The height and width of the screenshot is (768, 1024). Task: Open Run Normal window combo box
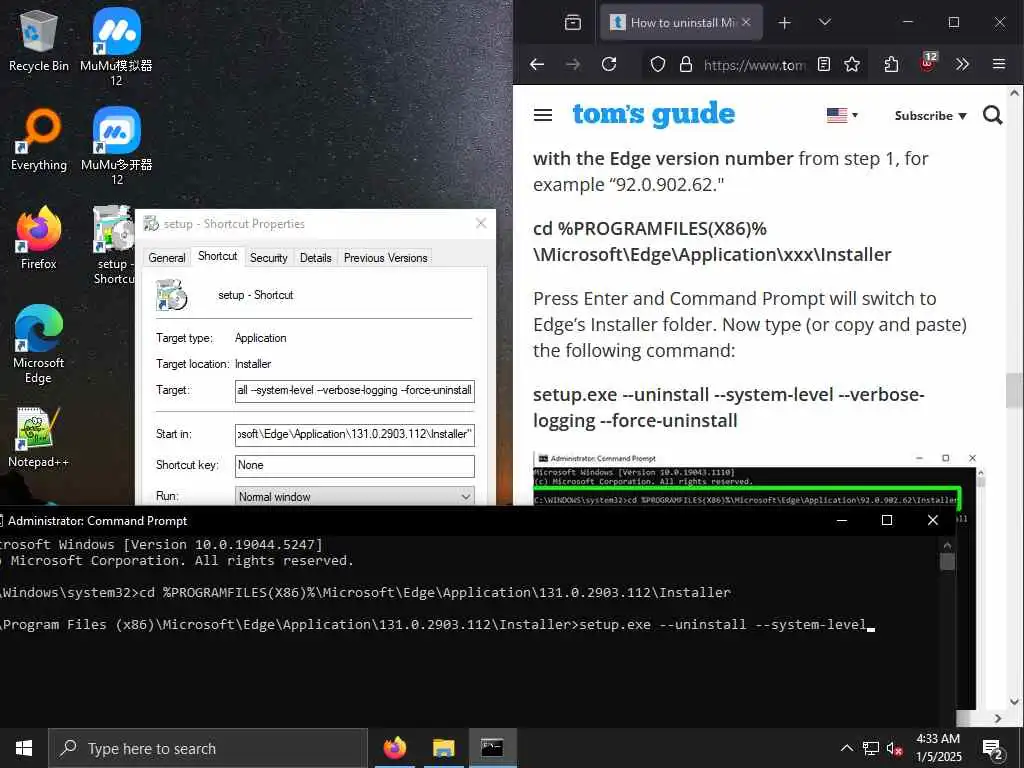tap(355, 496)
